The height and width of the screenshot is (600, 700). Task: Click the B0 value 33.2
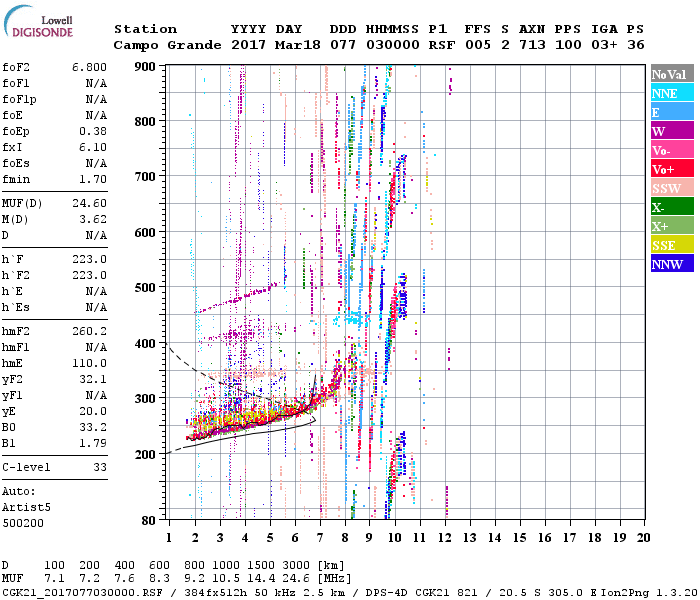pos(93,427)
